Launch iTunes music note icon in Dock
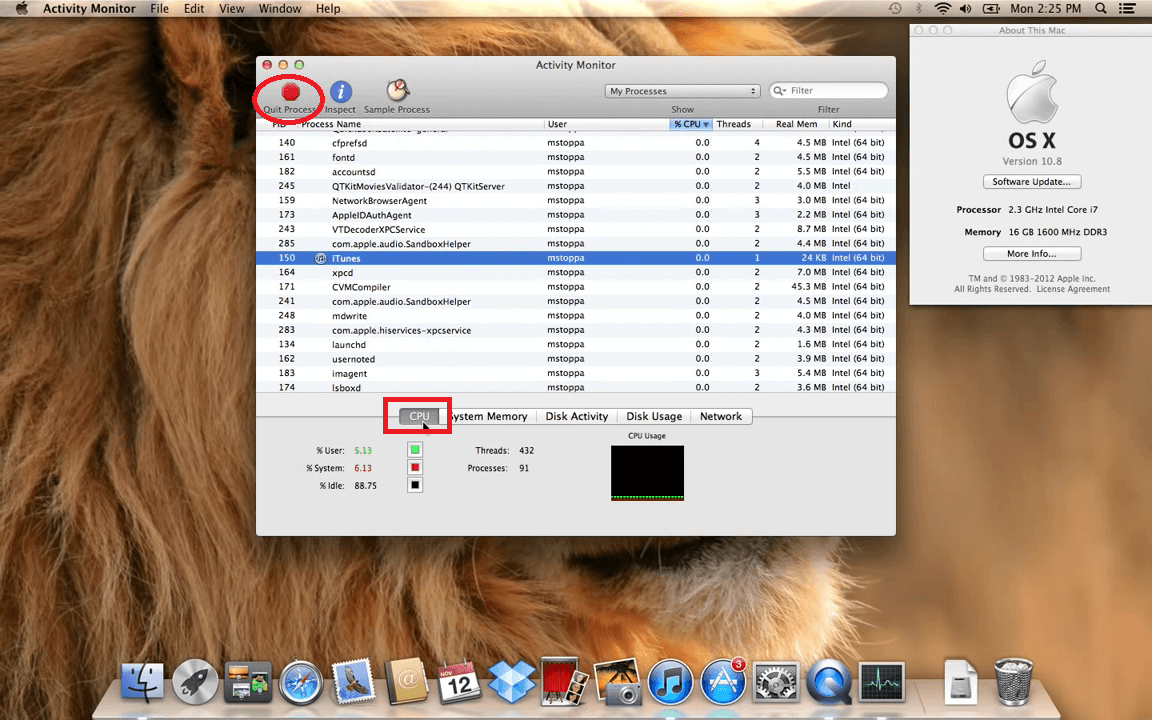Image resolution: width=1152 pixels, height=720 pixels. (670, 682)
